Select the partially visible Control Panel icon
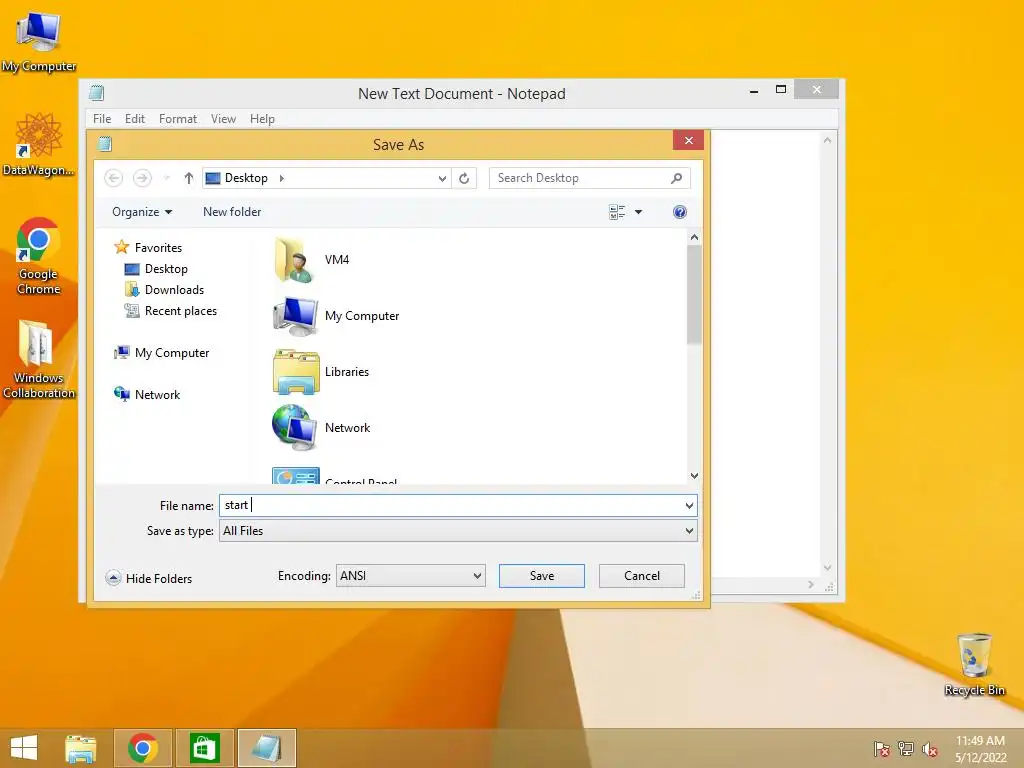Image resolution: width=1024 pixels, height=768 pixels. pyautogui.click(x=296, y=475)
